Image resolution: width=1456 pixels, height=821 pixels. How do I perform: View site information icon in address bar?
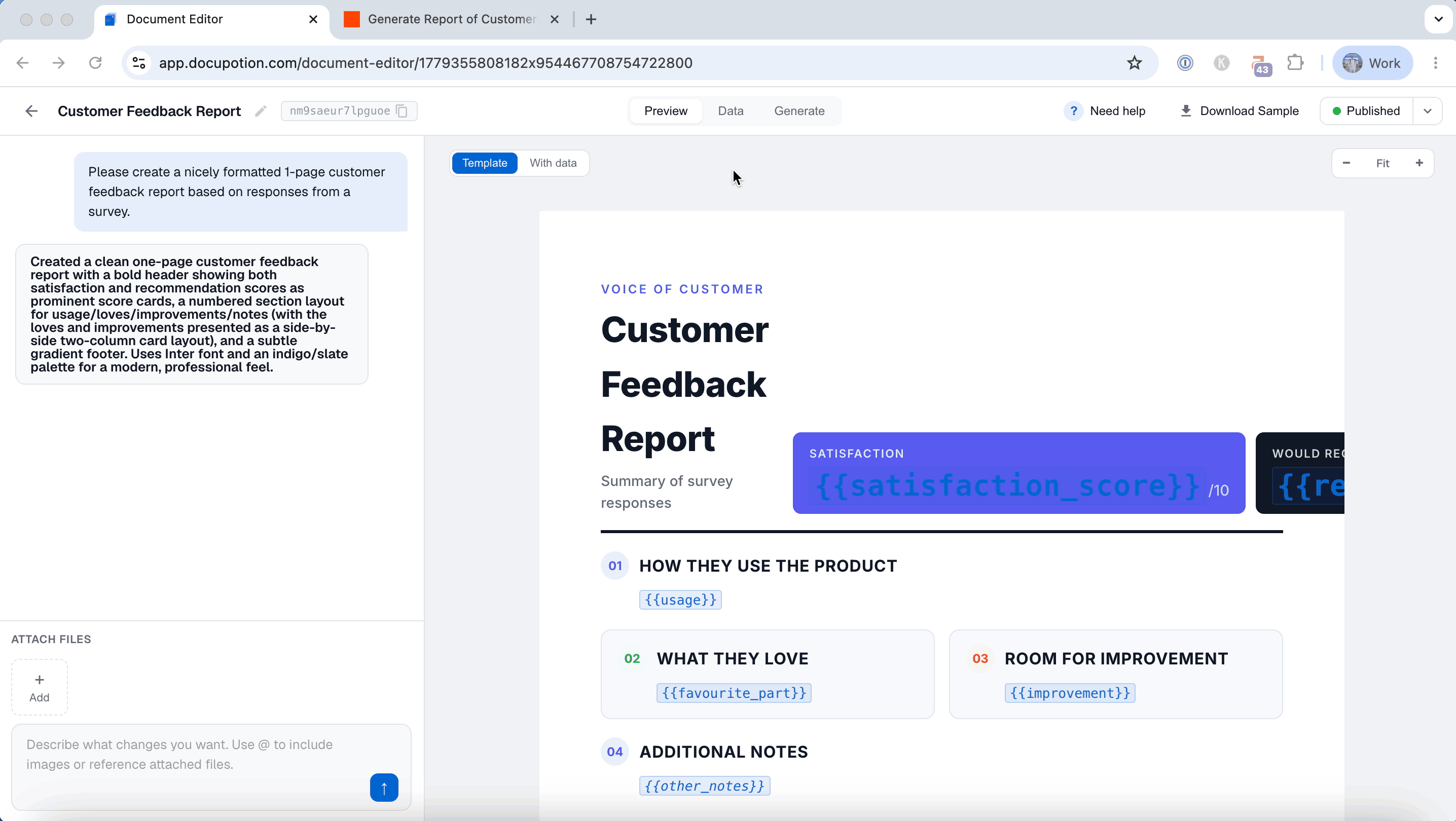click(x=139, y=63)
